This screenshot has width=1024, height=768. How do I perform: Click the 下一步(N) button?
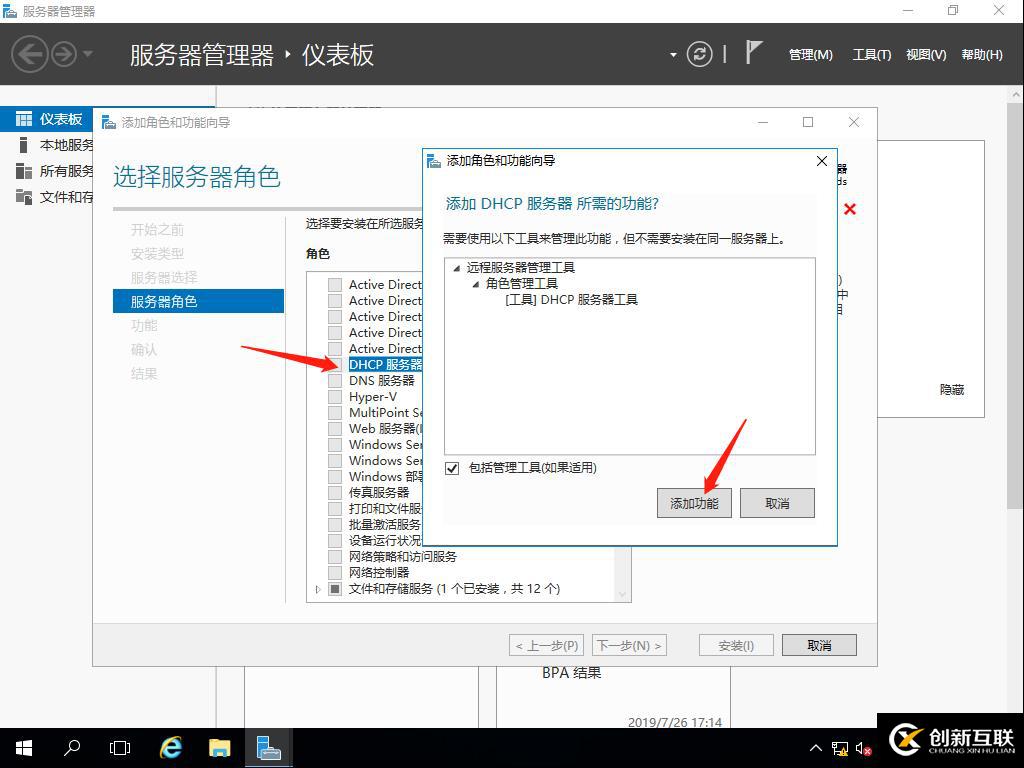[629, 644]
